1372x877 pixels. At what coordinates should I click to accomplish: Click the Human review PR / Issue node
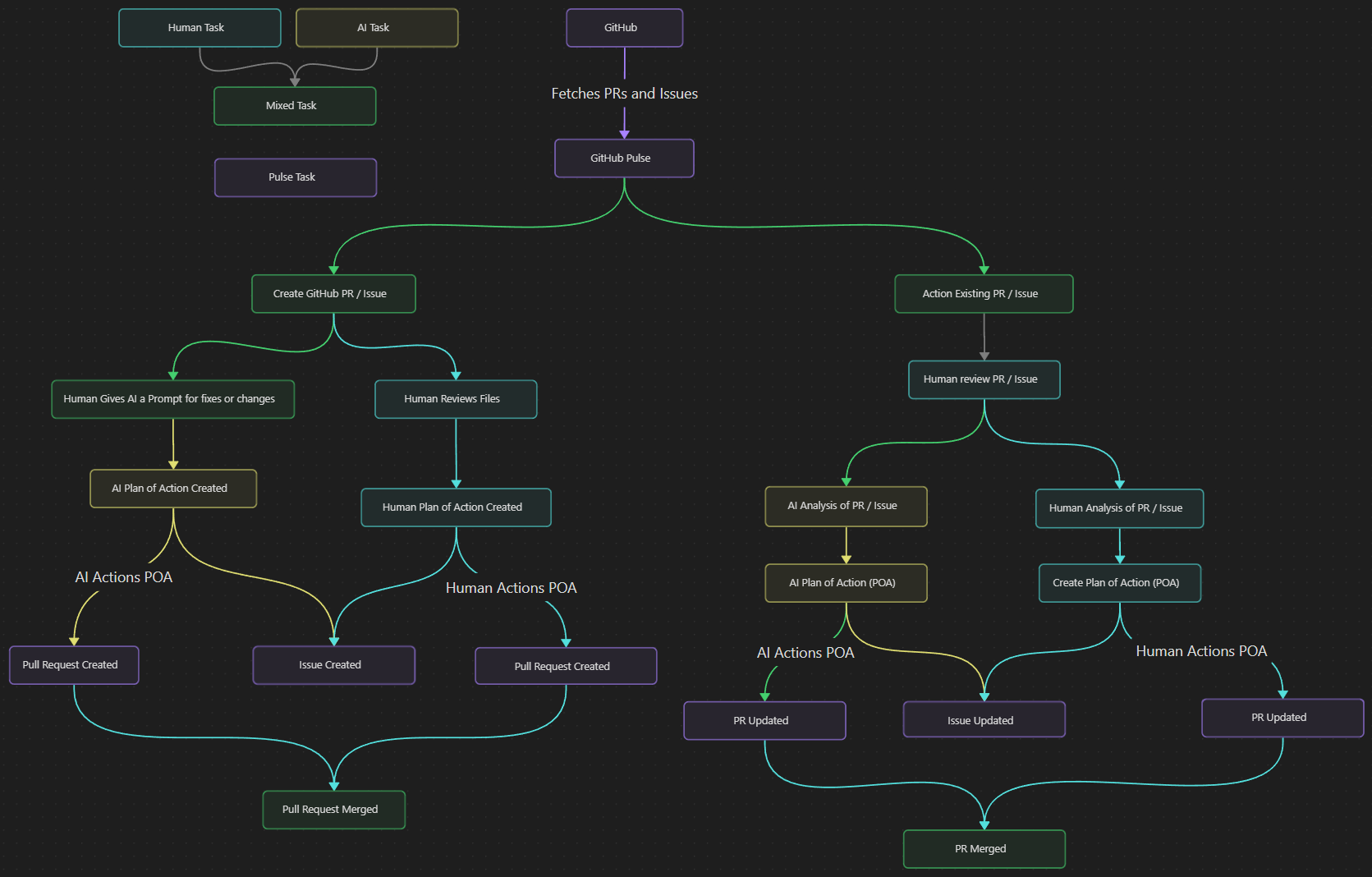984,380
